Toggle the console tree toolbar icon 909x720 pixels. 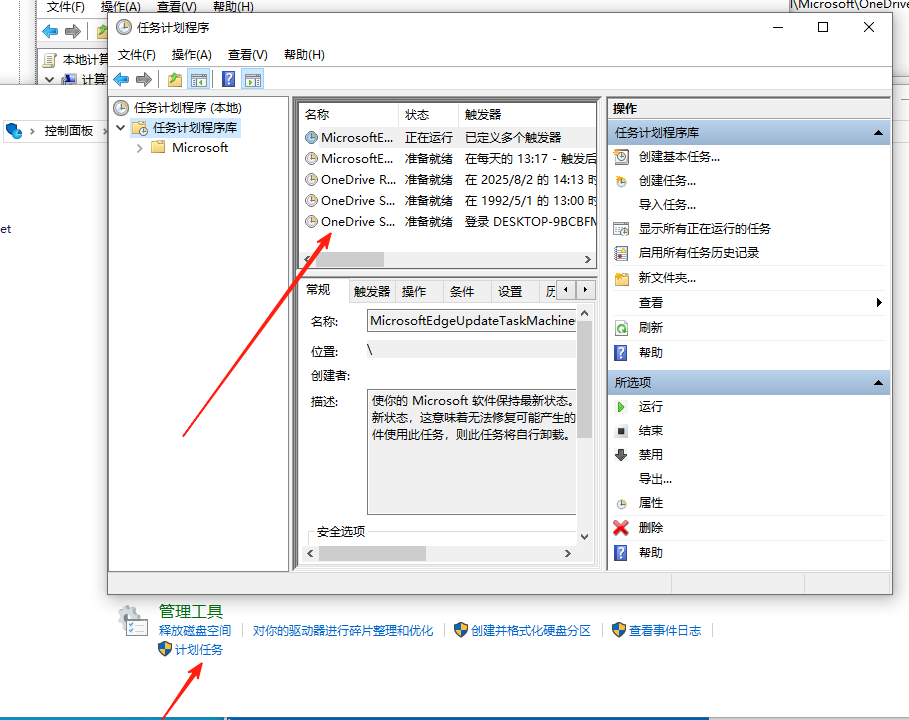(x=199, y=79)
